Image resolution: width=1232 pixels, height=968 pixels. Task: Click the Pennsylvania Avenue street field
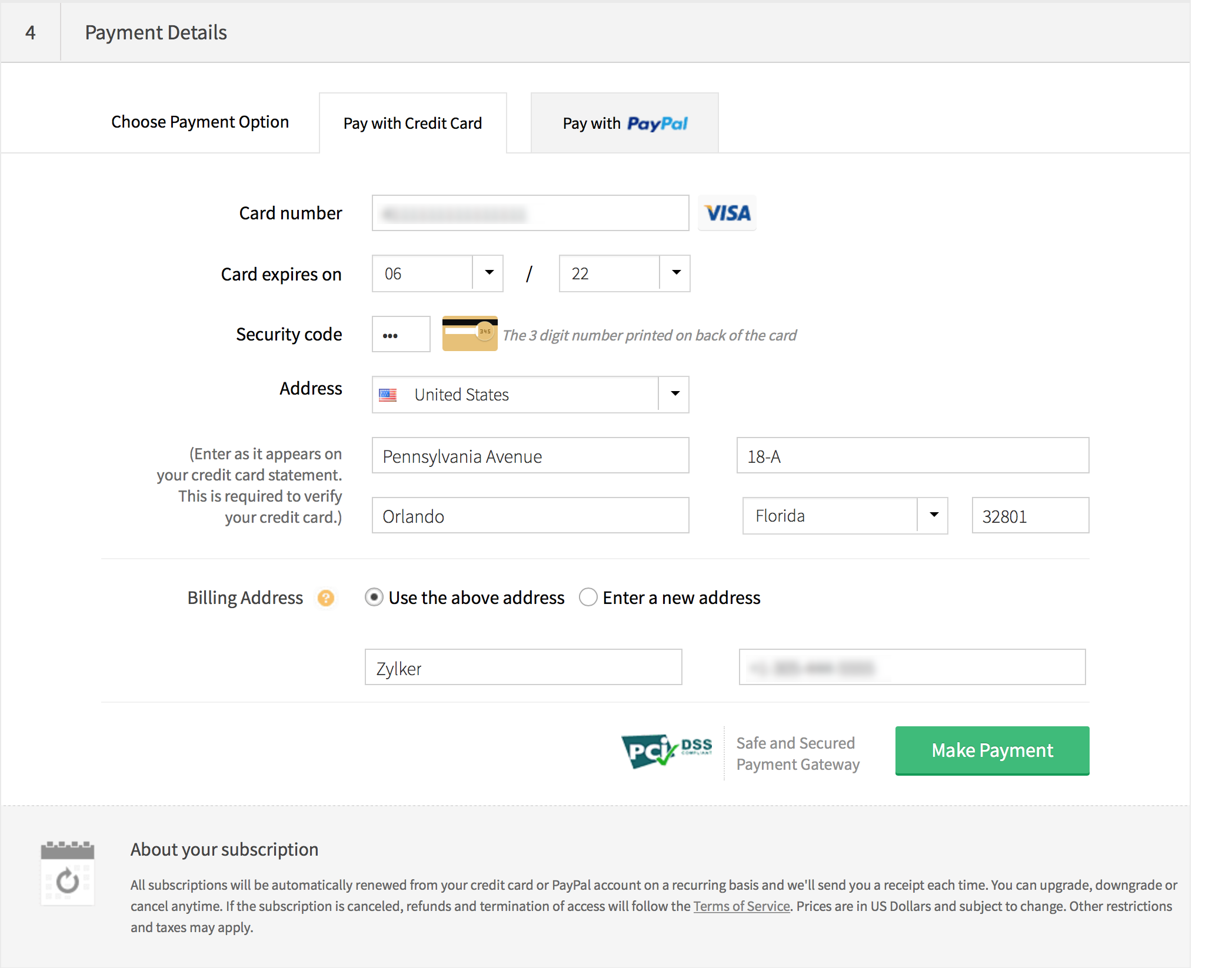click(x=530, y=456)
